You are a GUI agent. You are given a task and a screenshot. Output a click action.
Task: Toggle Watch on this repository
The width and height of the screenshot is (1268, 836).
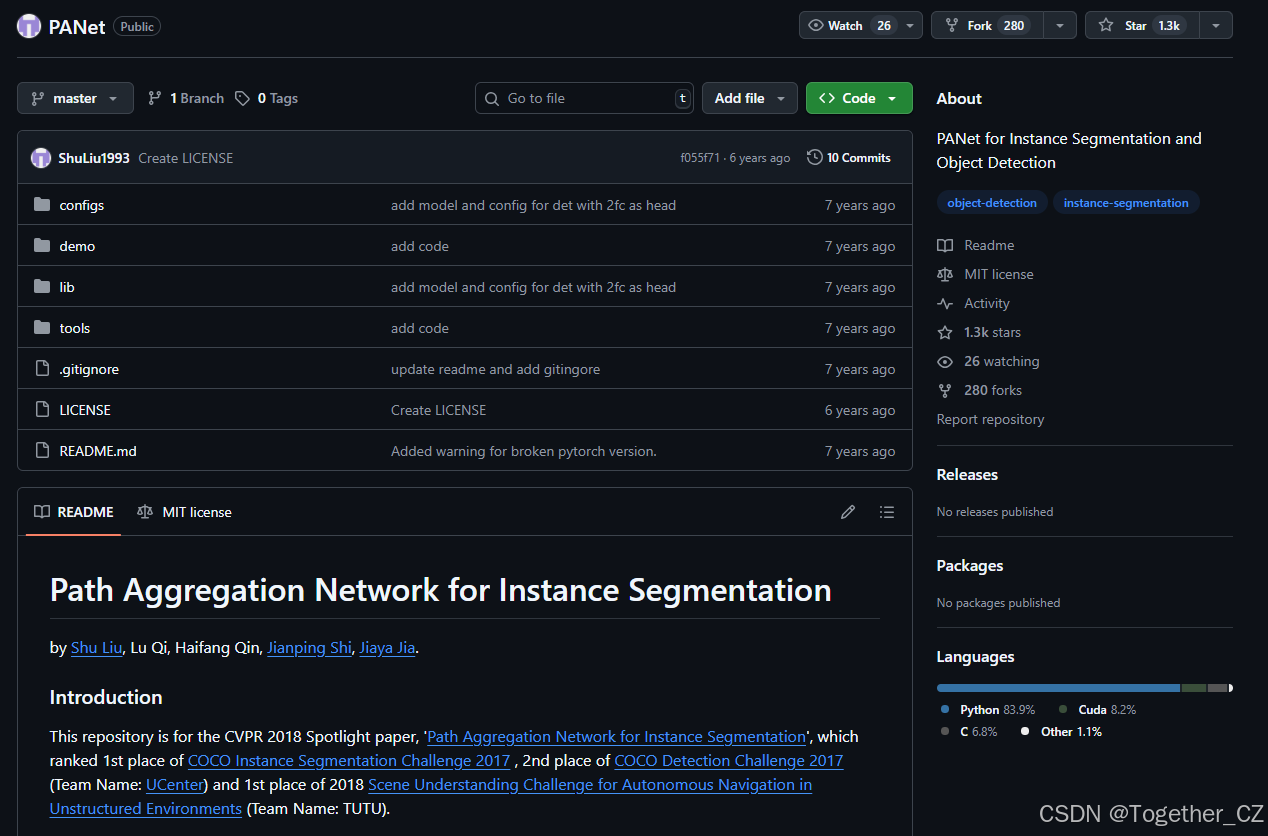pyautogui.click(x=849, y=26)
